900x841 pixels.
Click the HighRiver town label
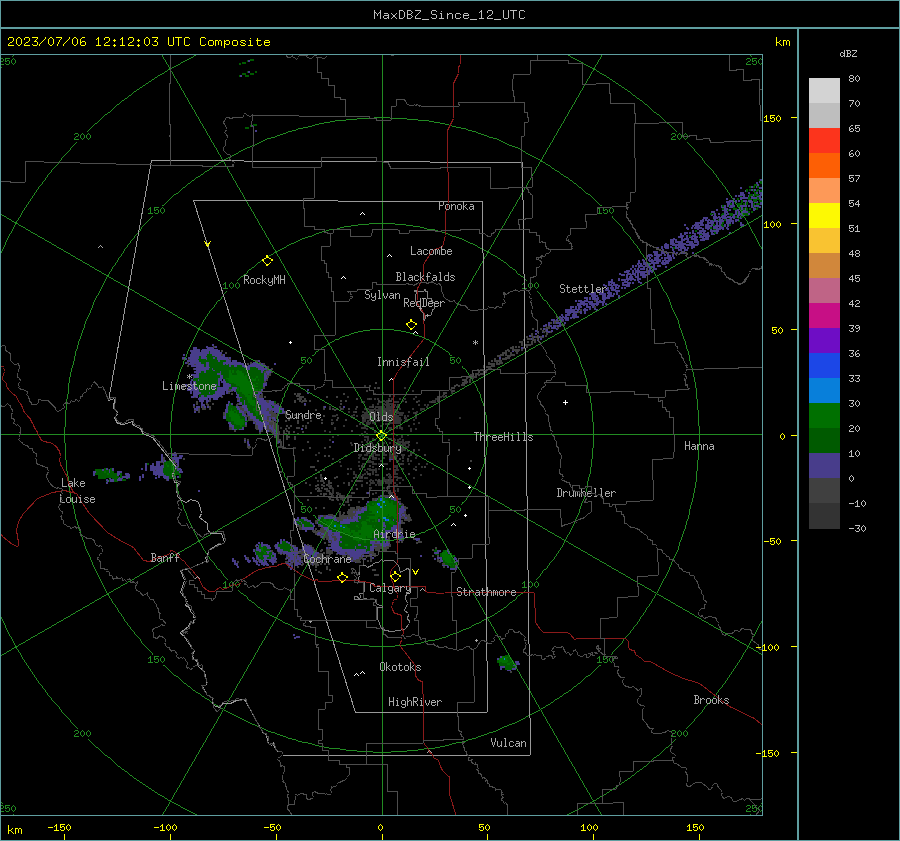pos(415,702)
